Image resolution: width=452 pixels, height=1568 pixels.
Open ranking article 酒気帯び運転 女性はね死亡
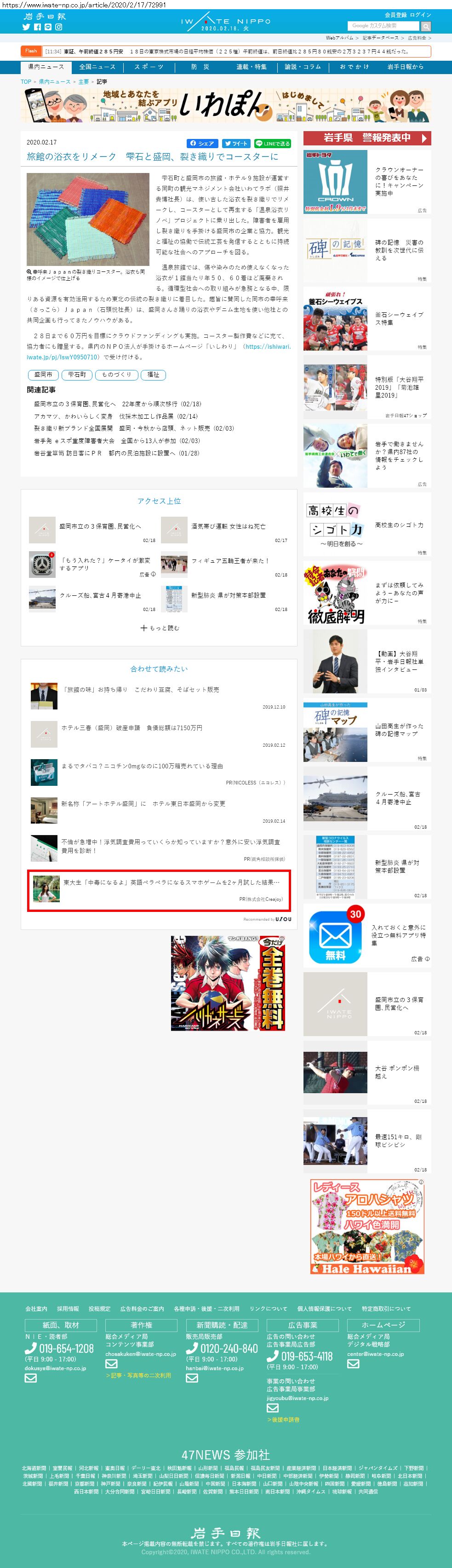pos(228,526)
